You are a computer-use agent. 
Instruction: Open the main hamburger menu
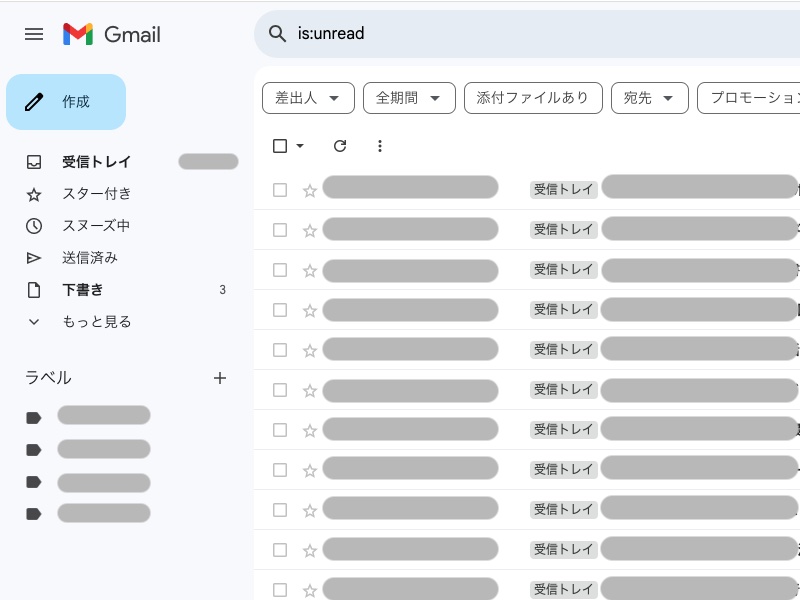pyautogui.click(x=34, y=34)
